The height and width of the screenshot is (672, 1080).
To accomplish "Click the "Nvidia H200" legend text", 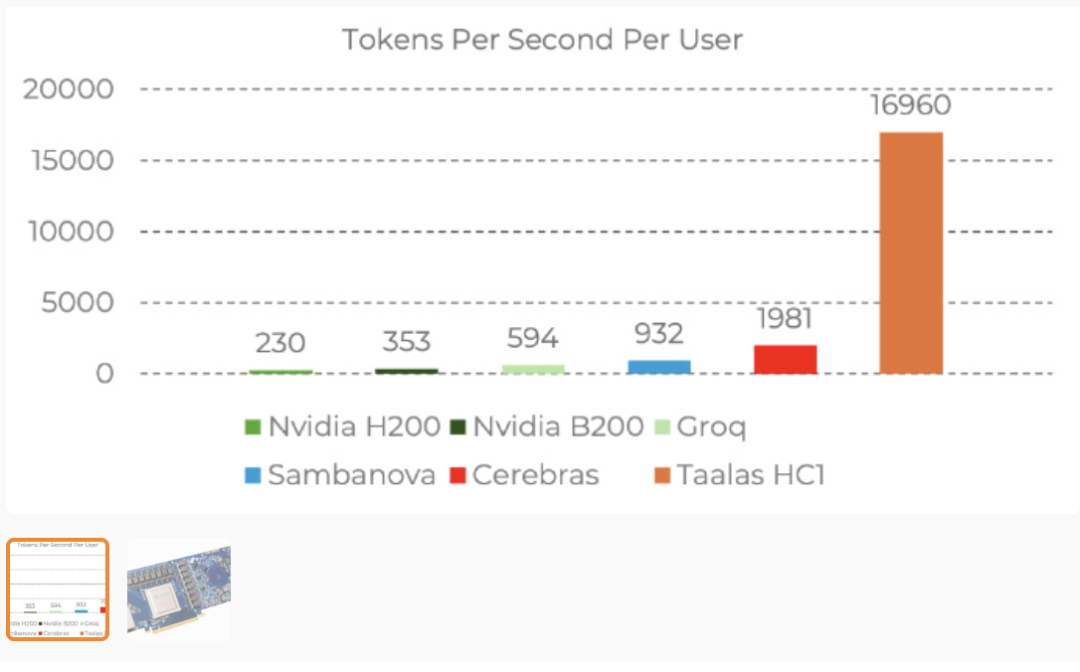I will (x=354, y=428).
